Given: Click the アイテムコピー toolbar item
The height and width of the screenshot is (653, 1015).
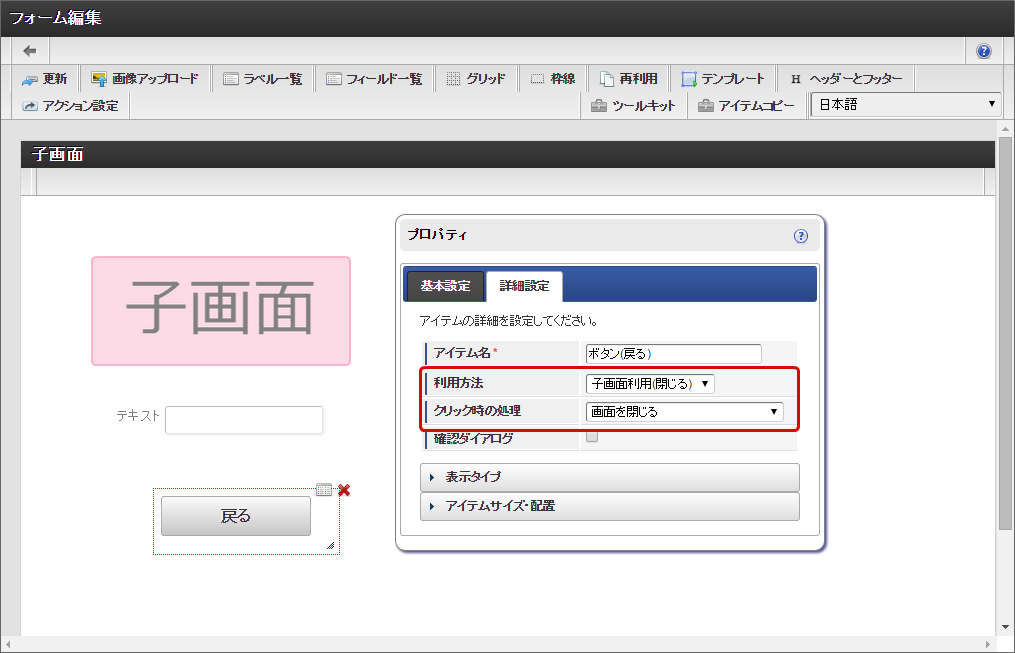Looking at the screenshot, I should (x=746, y=105).
